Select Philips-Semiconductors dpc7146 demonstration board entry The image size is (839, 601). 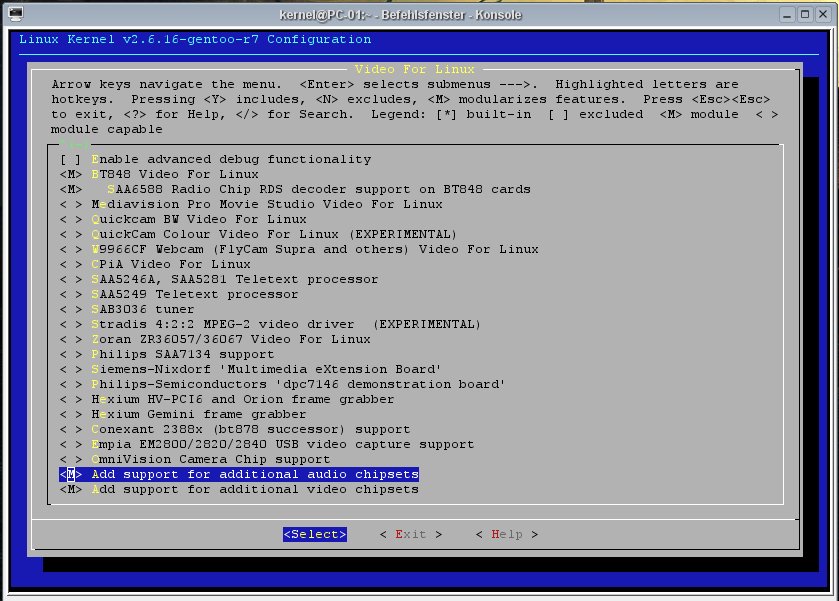pos(283,384)
